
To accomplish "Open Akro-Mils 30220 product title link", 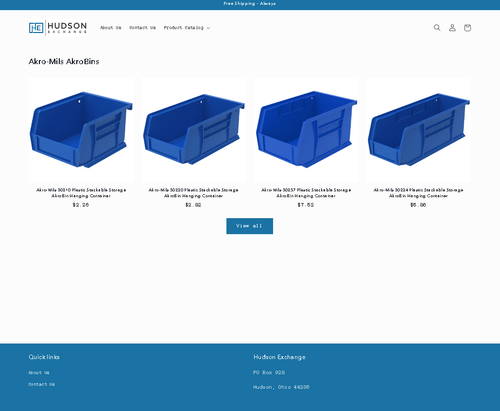I will 194,193.
